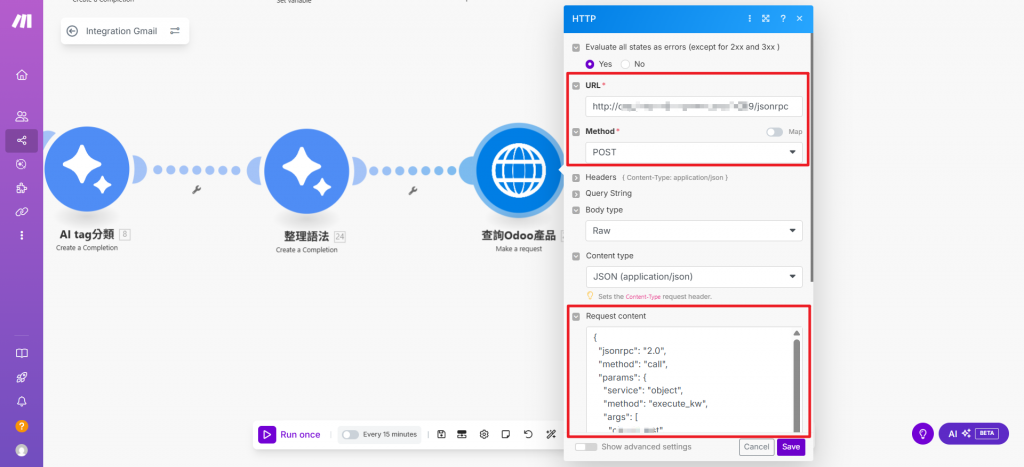This screenshot has height=467, width=1024.
Task: Open the bell notifications icon
Action: pos(22,402)
